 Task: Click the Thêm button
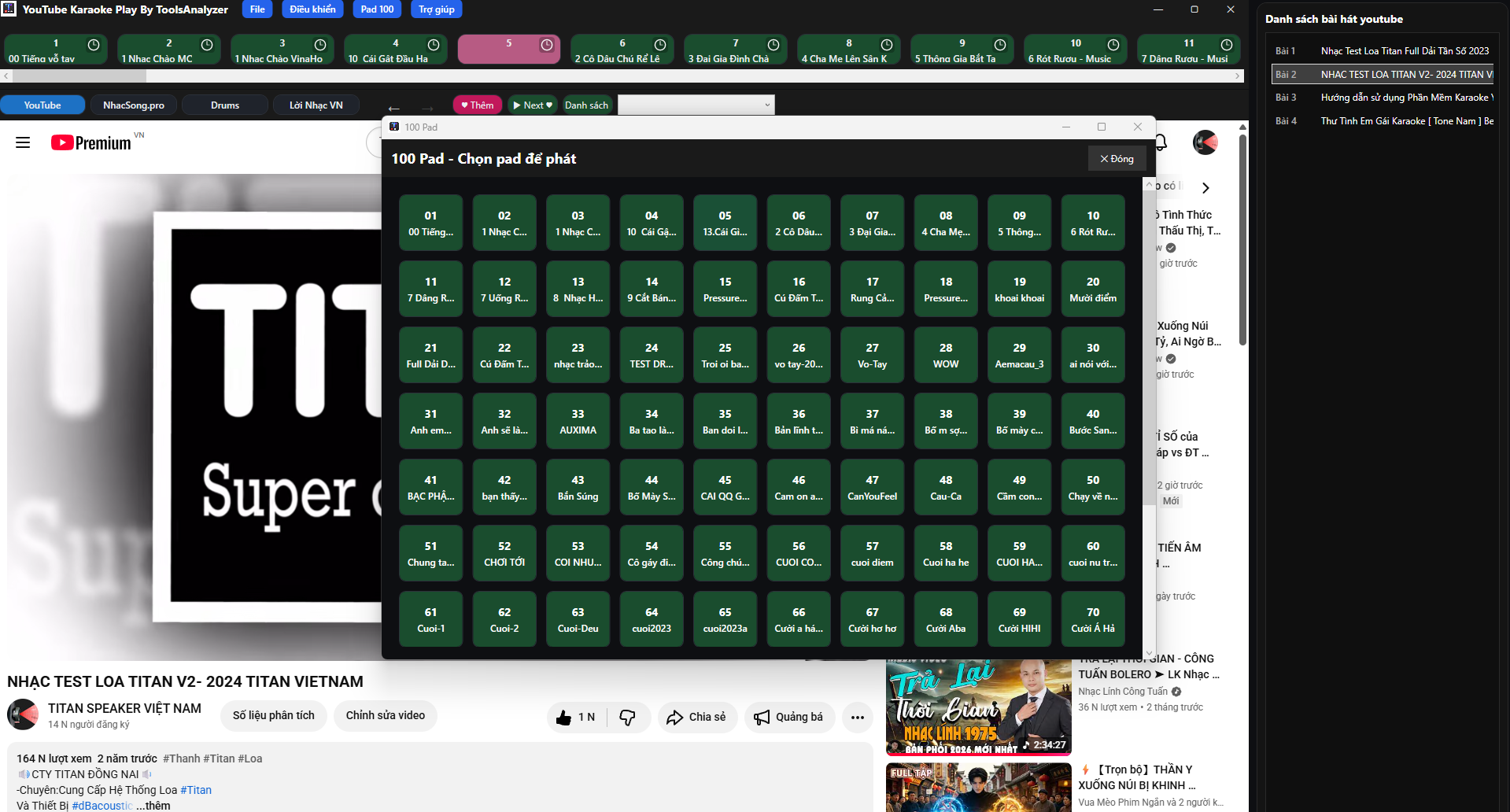point(477,105)
